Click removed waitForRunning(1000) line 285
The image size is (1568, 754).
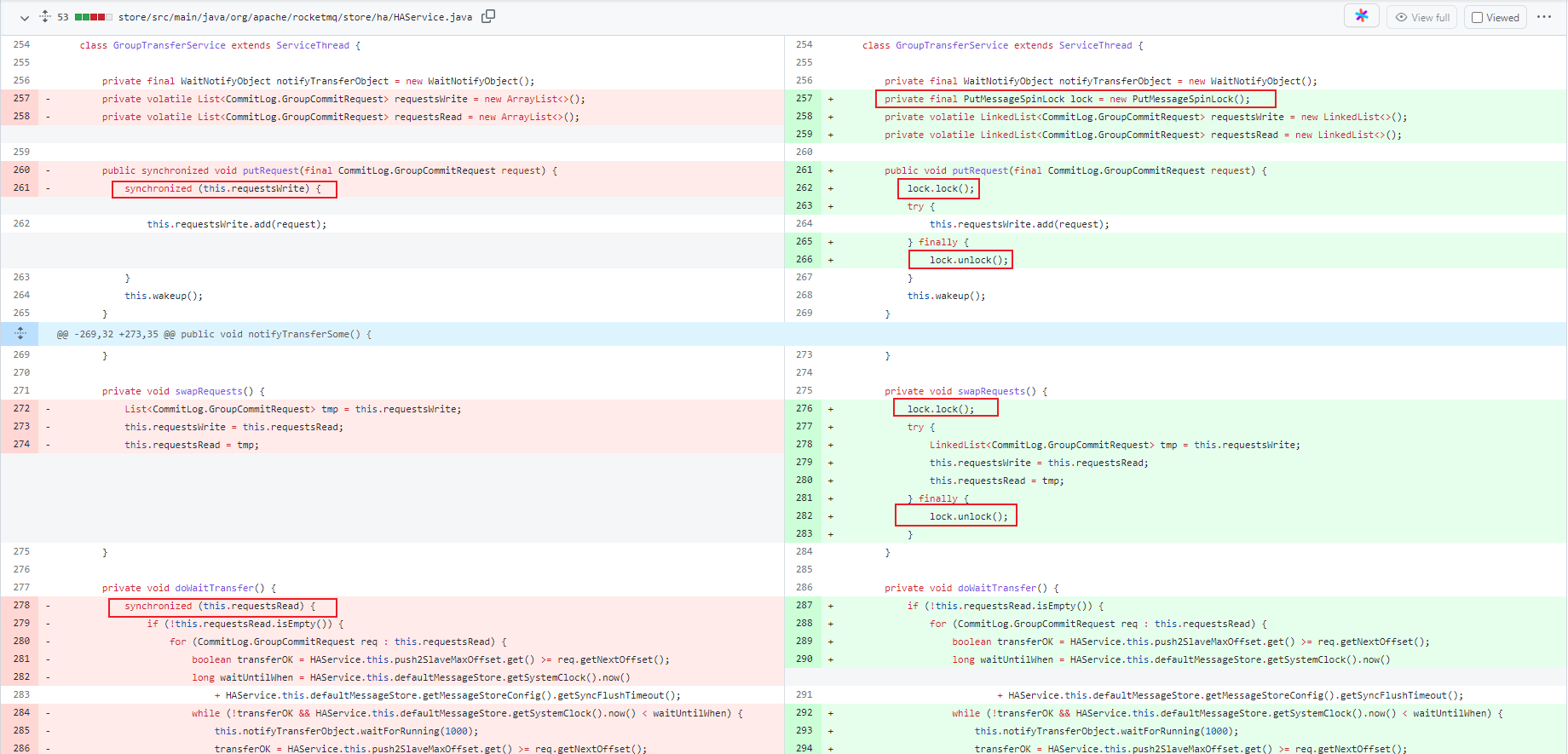[346, 731]
